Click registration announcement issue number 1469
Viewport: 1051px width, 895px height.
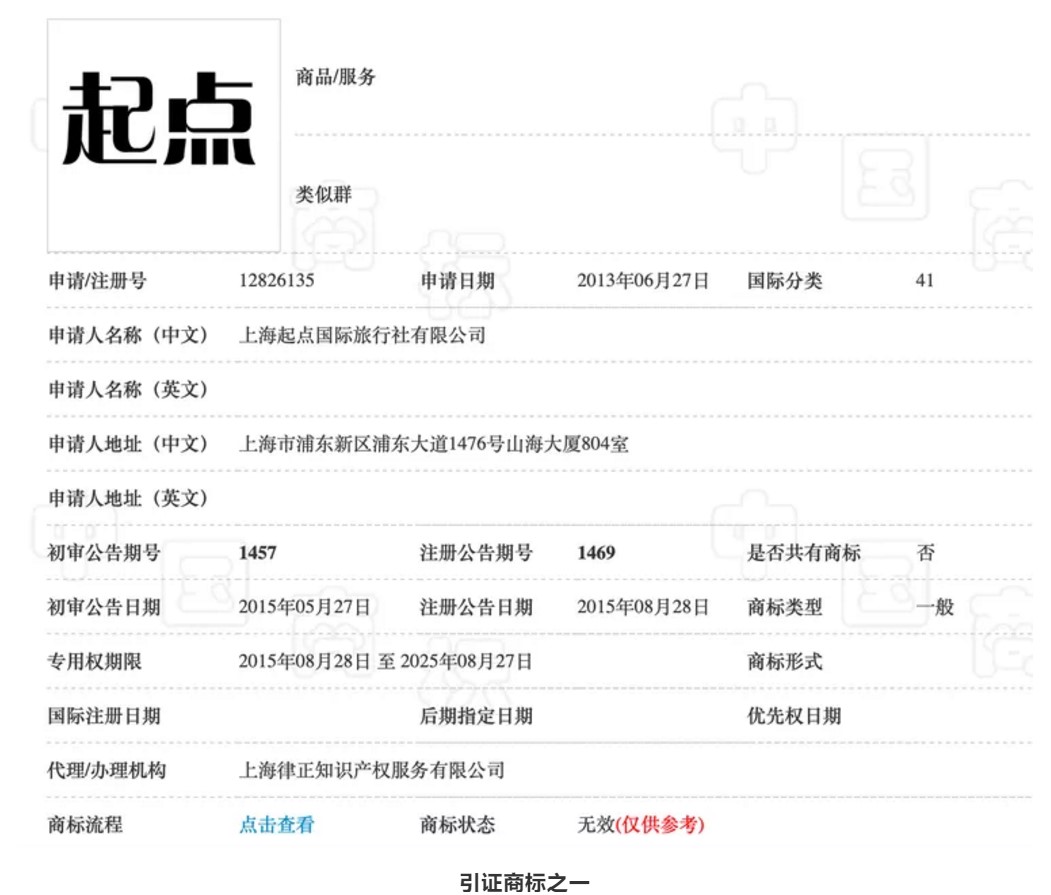pyautogui.click(x=596, y=553)
